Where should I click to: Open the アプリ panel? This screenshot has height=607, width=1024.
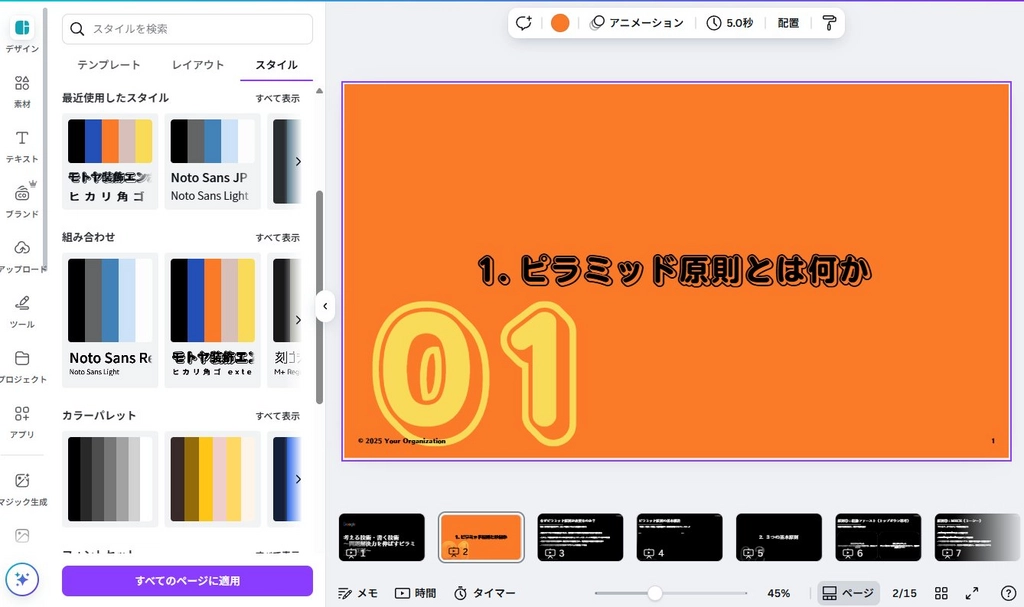coord(22,421)
